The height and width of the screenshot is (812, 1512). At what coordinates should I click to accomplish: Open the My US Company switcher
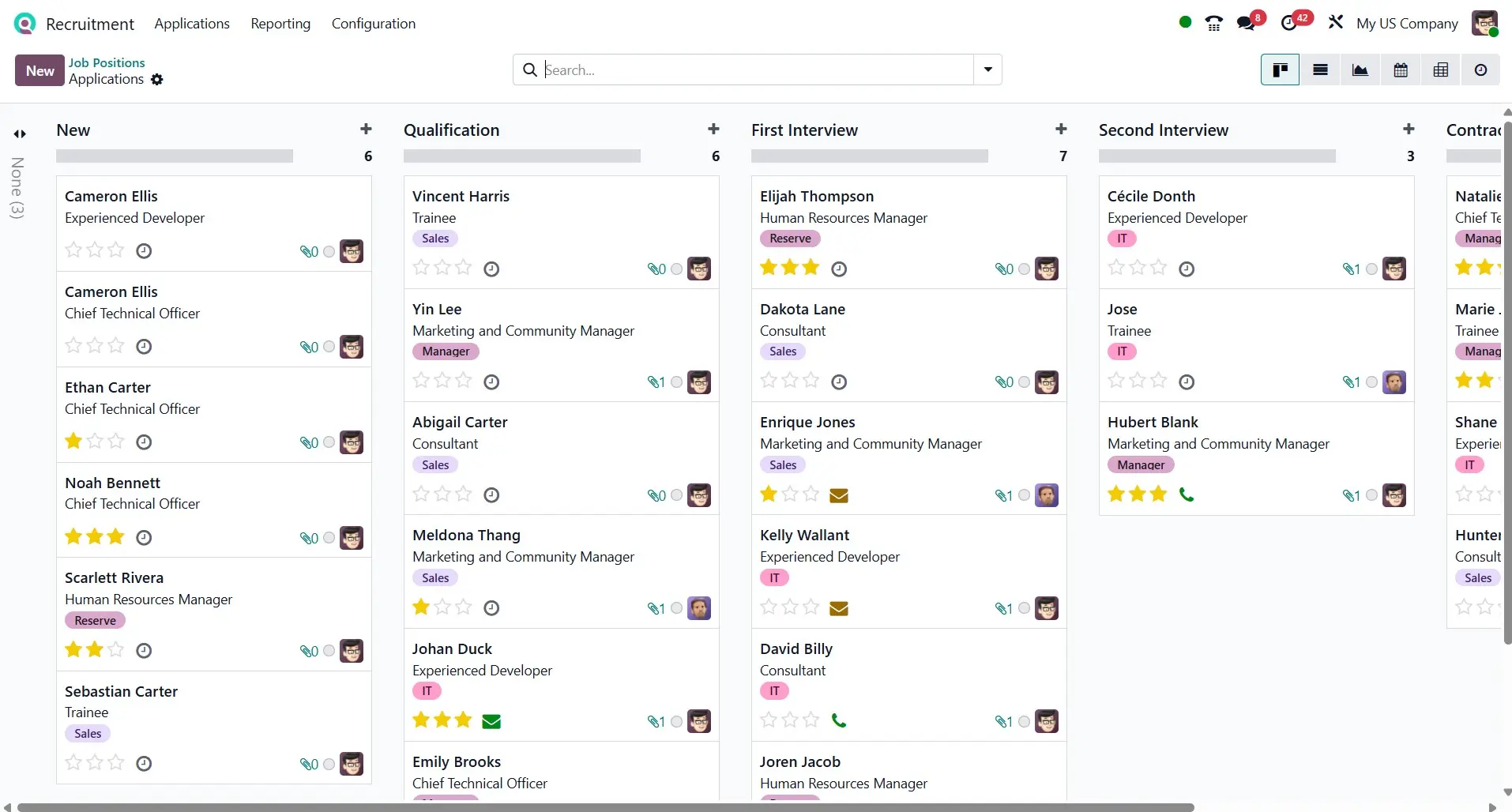1407,24
